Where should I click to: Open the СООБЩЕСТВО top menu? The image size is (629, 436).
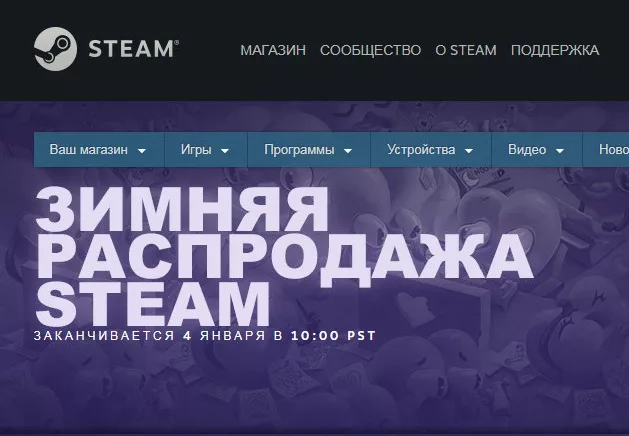click(x=370, y=51)
